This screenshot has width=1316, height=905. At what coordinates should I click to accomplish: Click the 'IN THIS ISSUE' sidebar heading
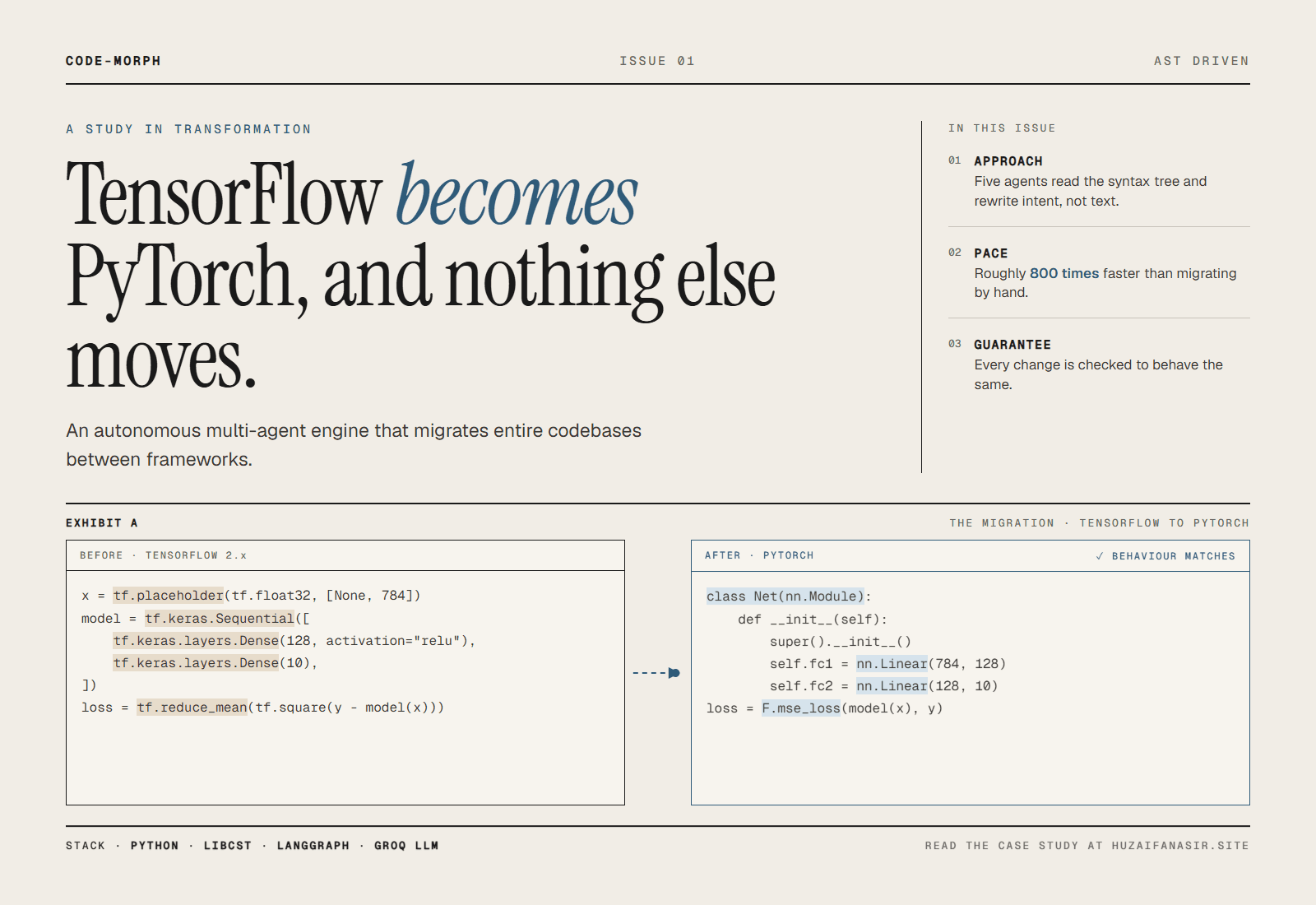pos(1002,128)
